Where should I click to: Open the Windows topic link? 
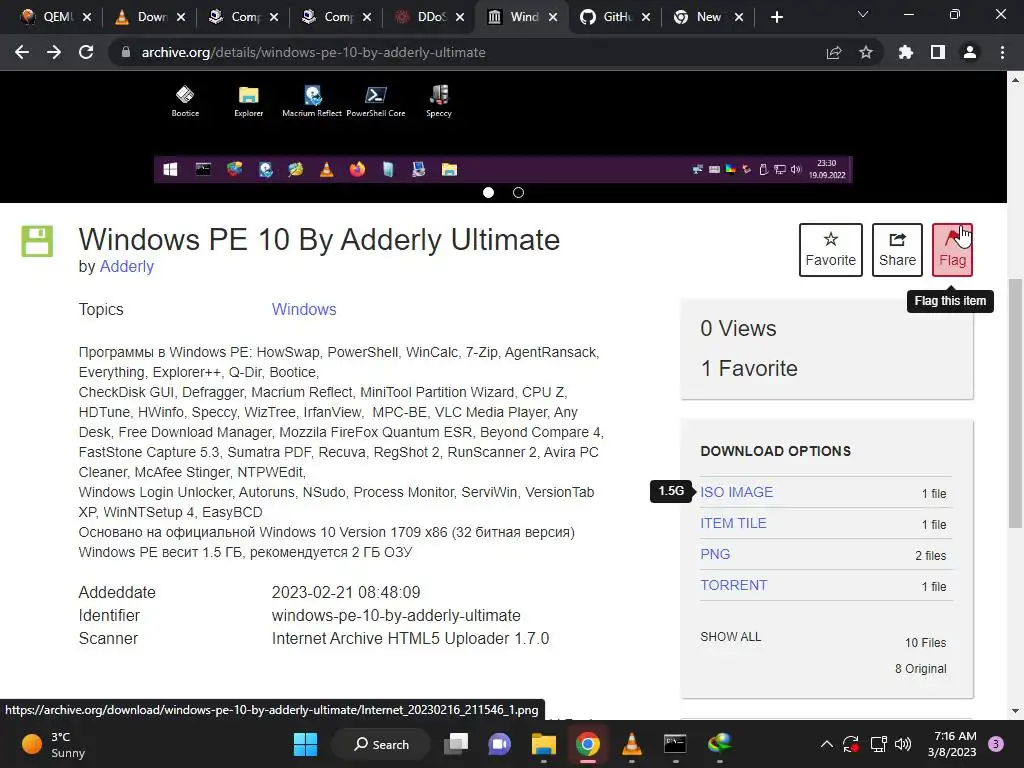point(304,310)
